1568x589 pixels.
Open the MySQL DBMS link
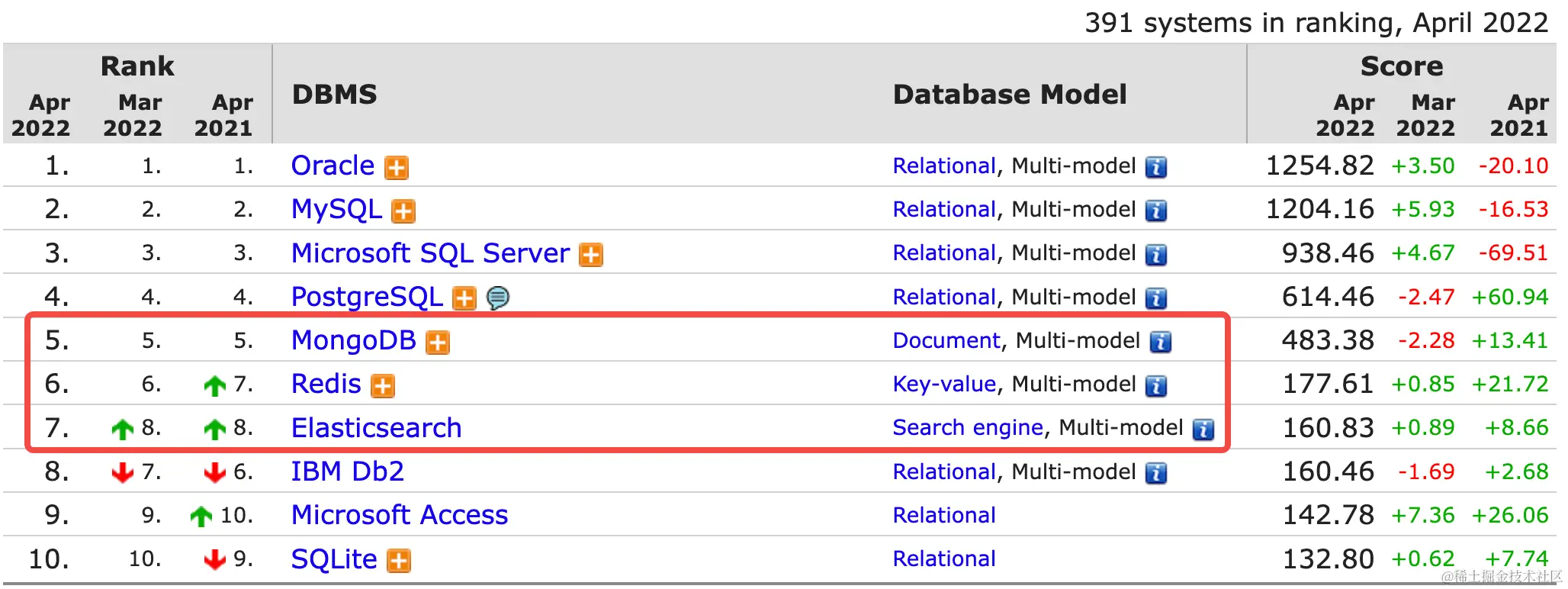(x=336, y=210)
